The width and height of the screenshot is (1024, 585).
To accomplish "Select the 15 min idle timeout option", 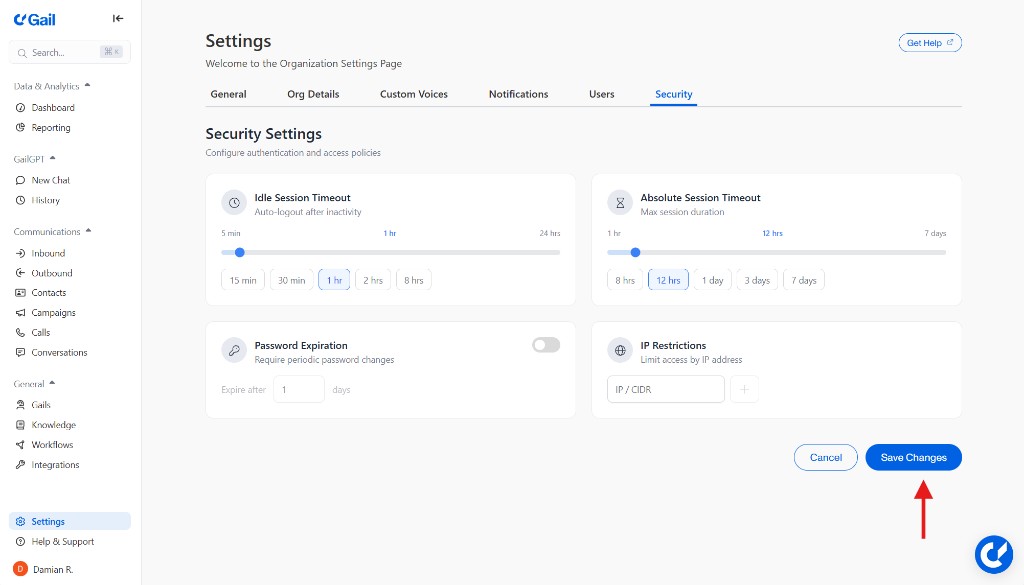I will pos(243,281).
